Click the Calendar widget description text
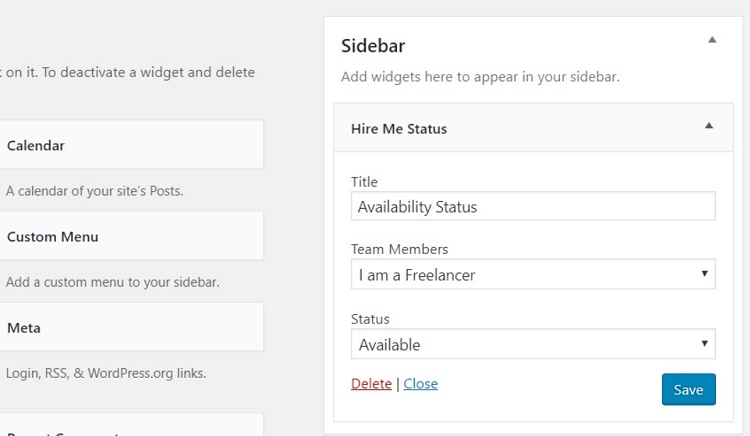 pos(94,191)
